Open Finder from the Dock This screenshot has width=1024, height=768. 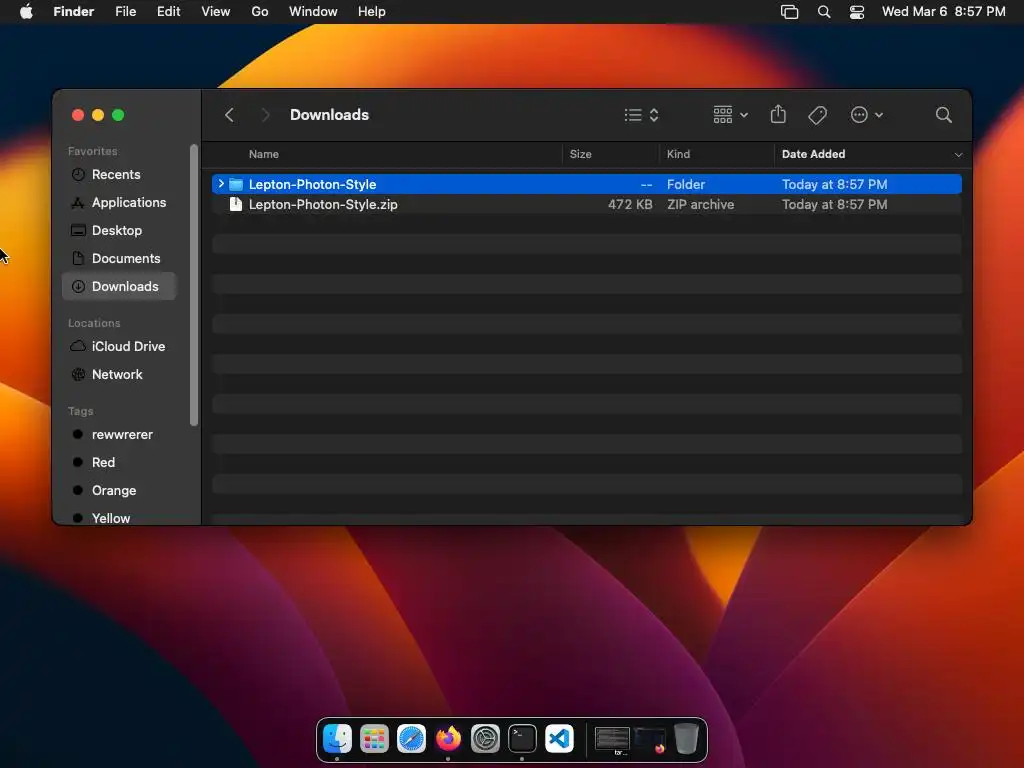coord(338,739)
